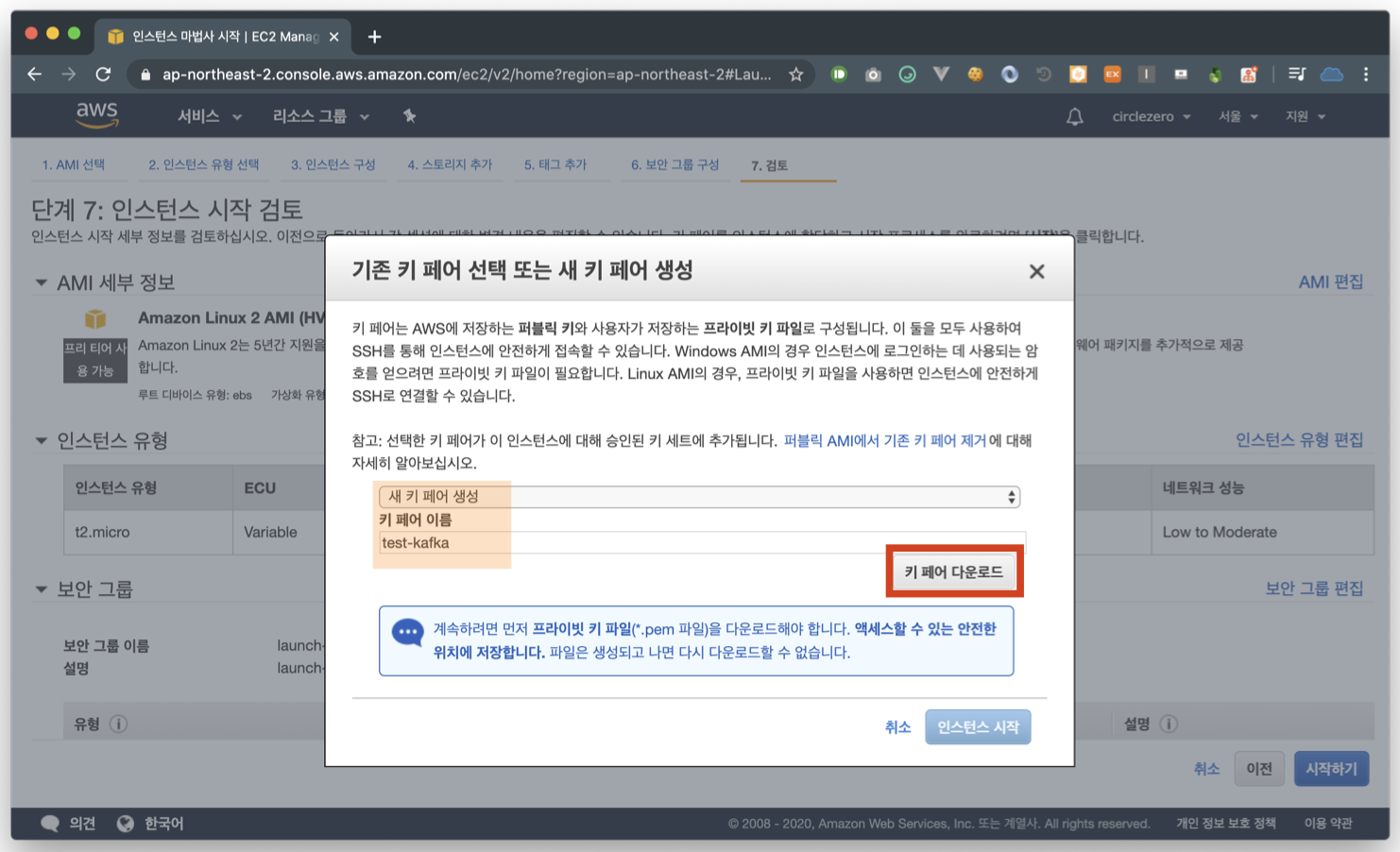Click the browser address bar URL
The width and height of the screenshot is (1400, 852).
[467, 74]
